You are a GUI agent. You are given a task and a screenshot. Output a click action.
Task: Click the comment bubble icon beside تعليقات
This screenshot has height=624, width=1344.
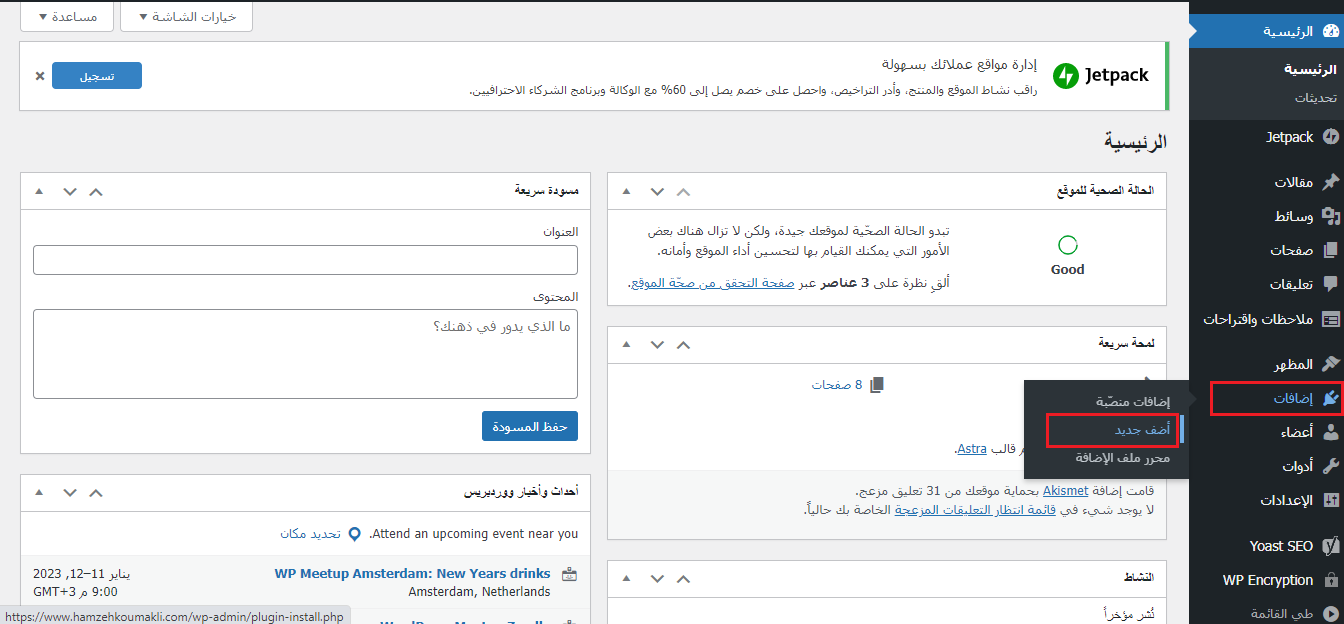click(x=1330, y=284)
